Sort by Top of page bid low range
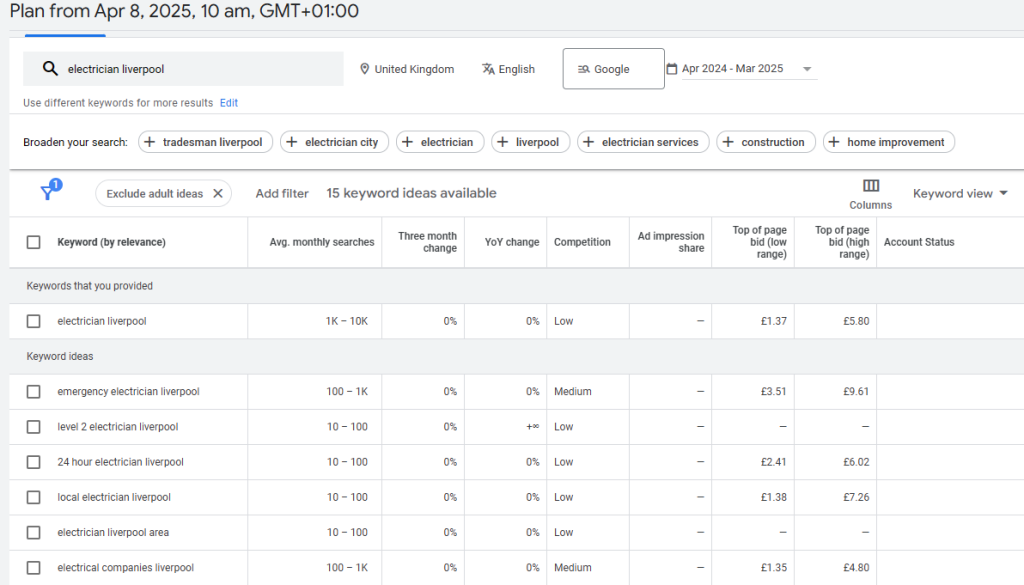The height and width of the screenshot is (585, 1024). point(760,242)
